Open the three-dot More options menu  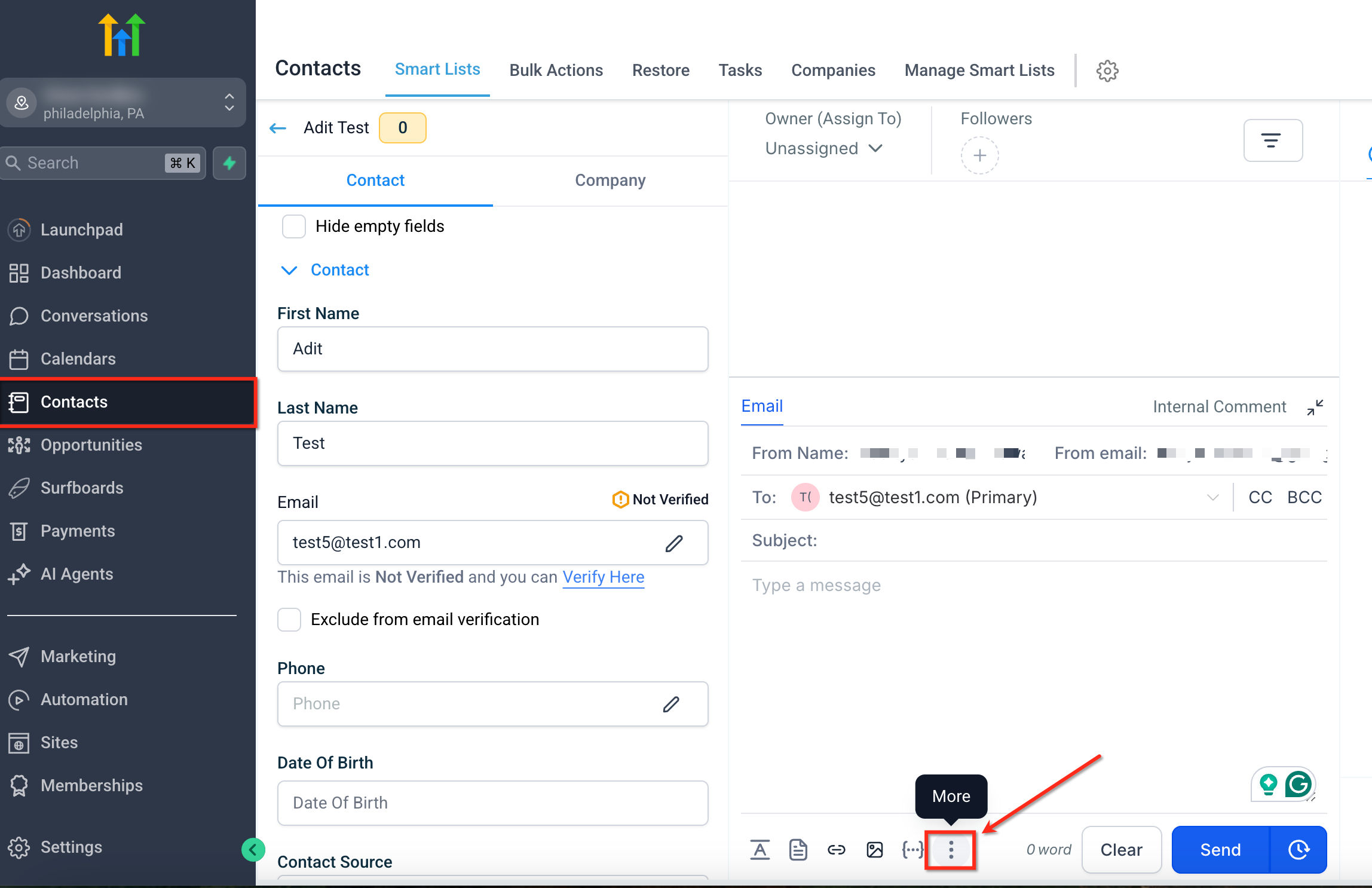(x=951, y=849)
